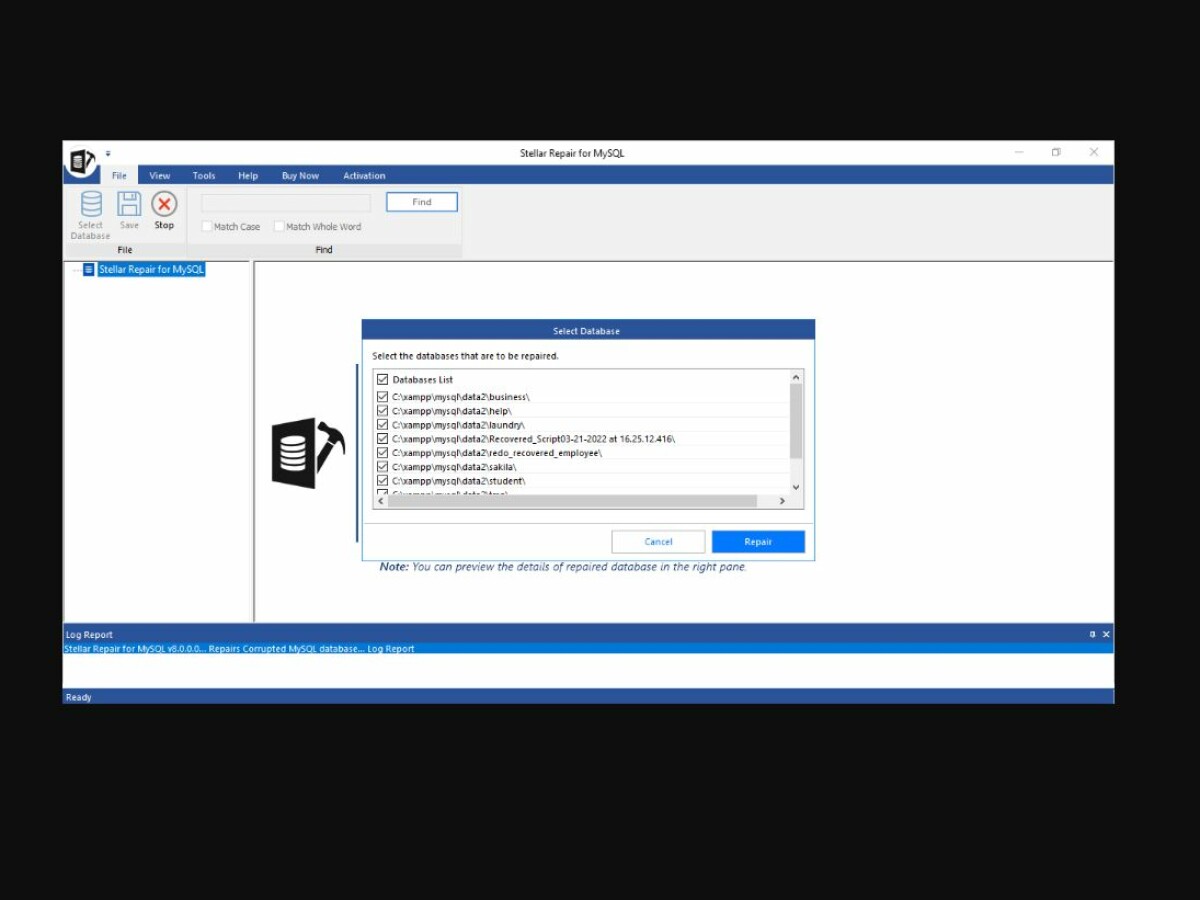Image resolution: width=1200 pixels, height=900 pixels.
Task: Click the 'C:\xampp\mysql\data2\business\' path text
Action: pyautogui.click(x=461, y=397)
